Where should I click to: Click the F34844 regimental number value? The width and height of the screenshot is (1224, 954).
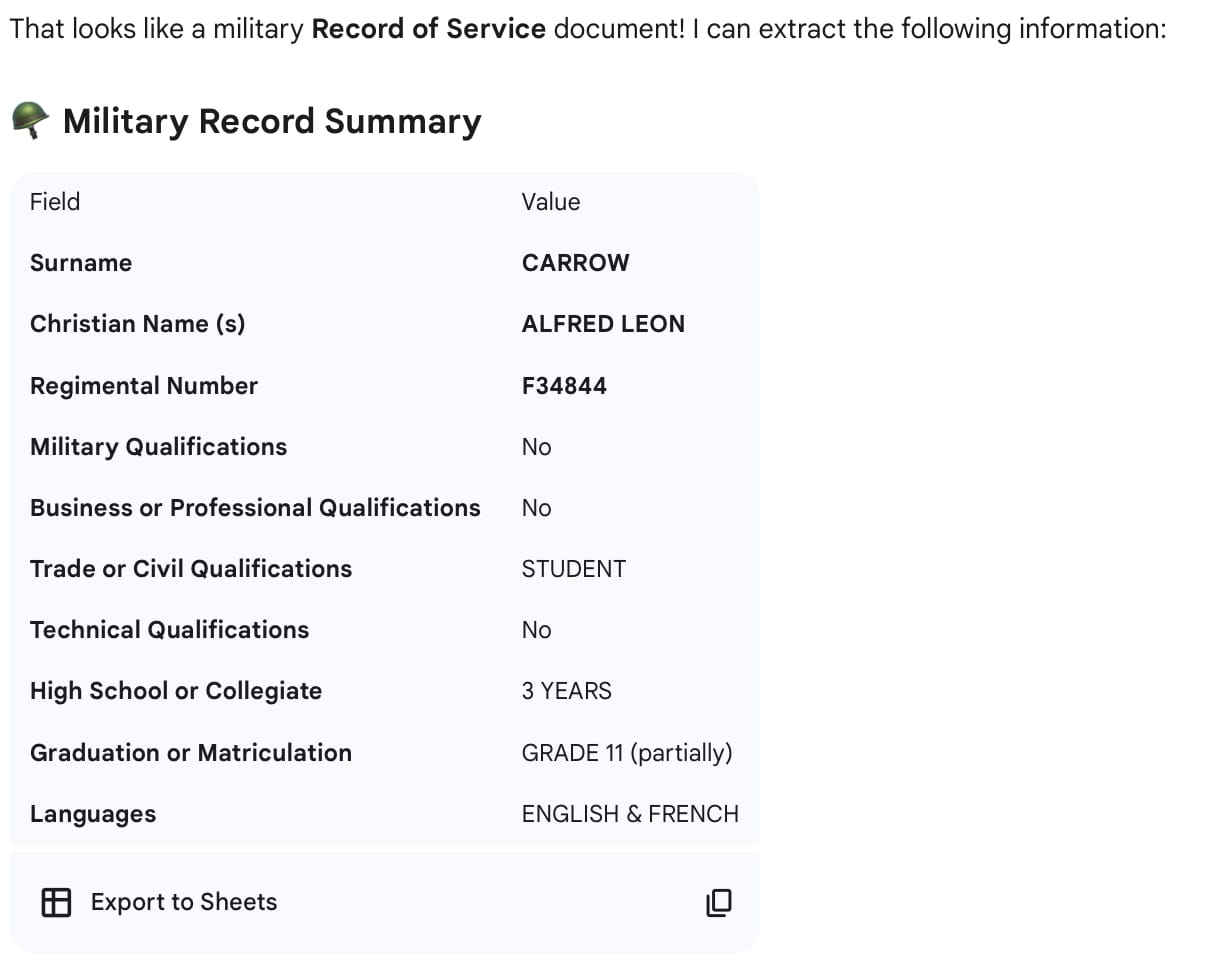tap(564, 386)
